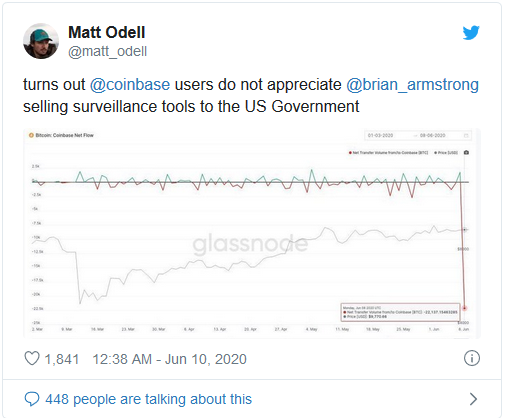Image resolution: width=506 pixels, height=418 pixels.
Task: Click the Matt Odell display name
Action: 107,32
